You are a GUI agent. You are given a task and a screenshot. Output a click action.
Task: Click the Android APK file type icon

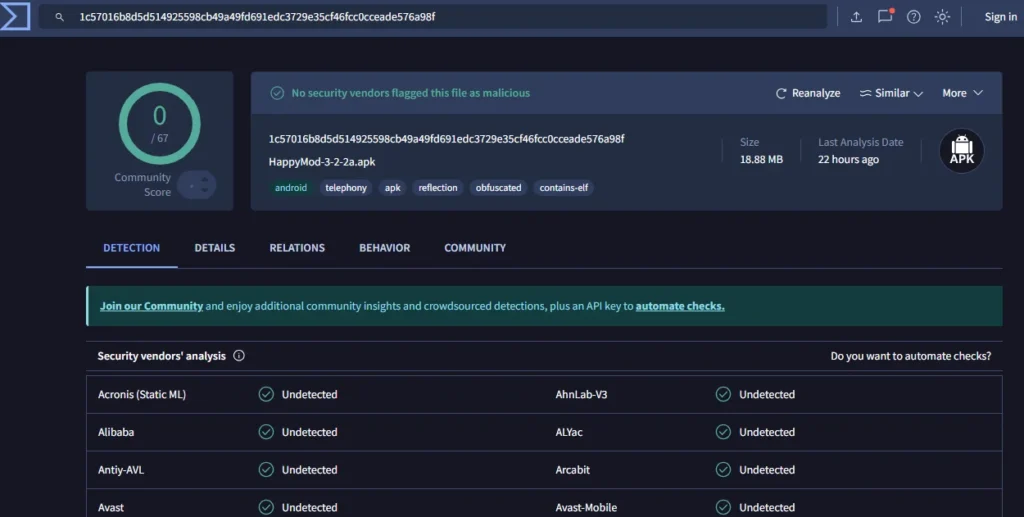(961, 151)
